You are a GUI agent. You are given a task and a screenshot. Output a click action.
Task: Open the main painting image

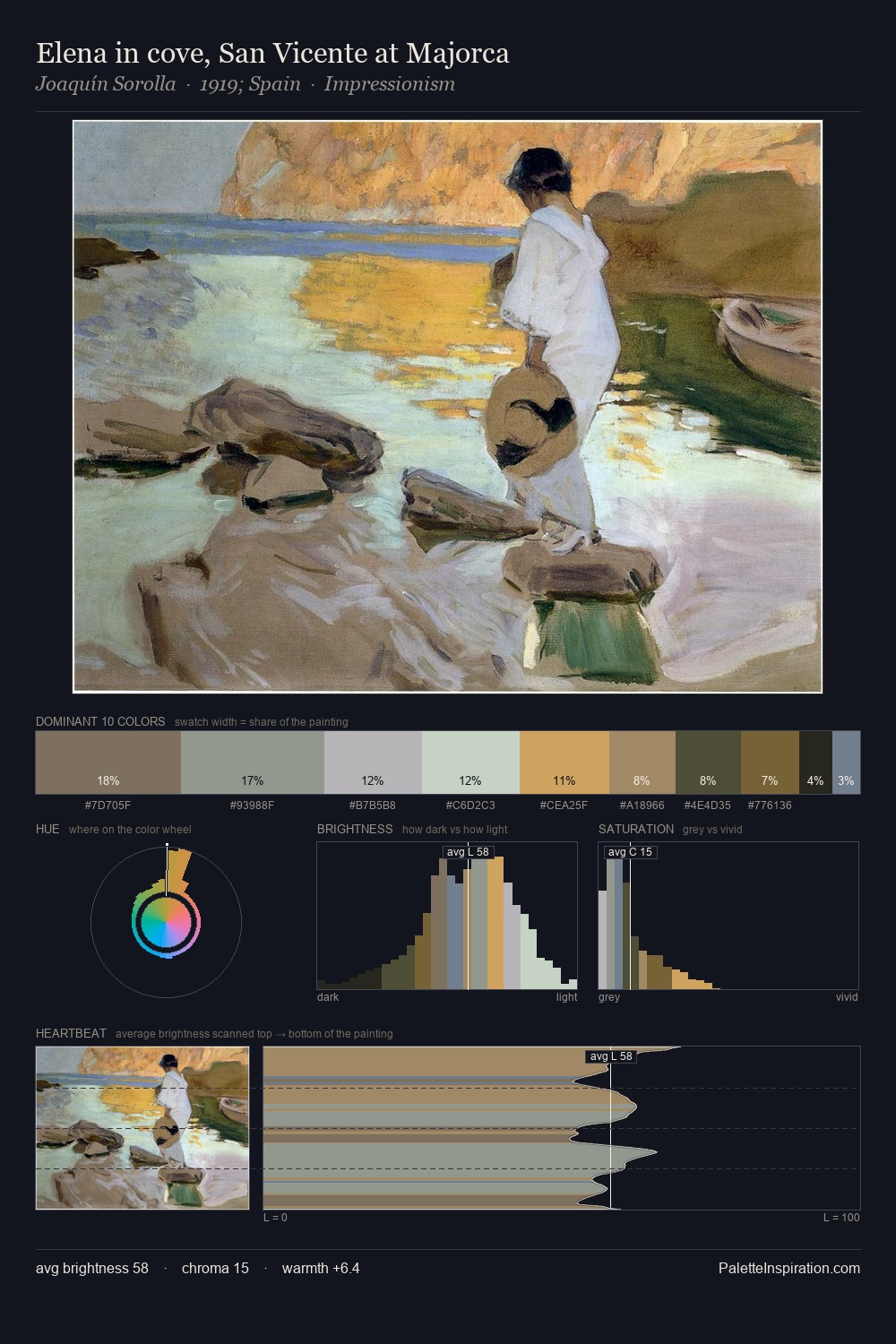[x=447, y=407]
